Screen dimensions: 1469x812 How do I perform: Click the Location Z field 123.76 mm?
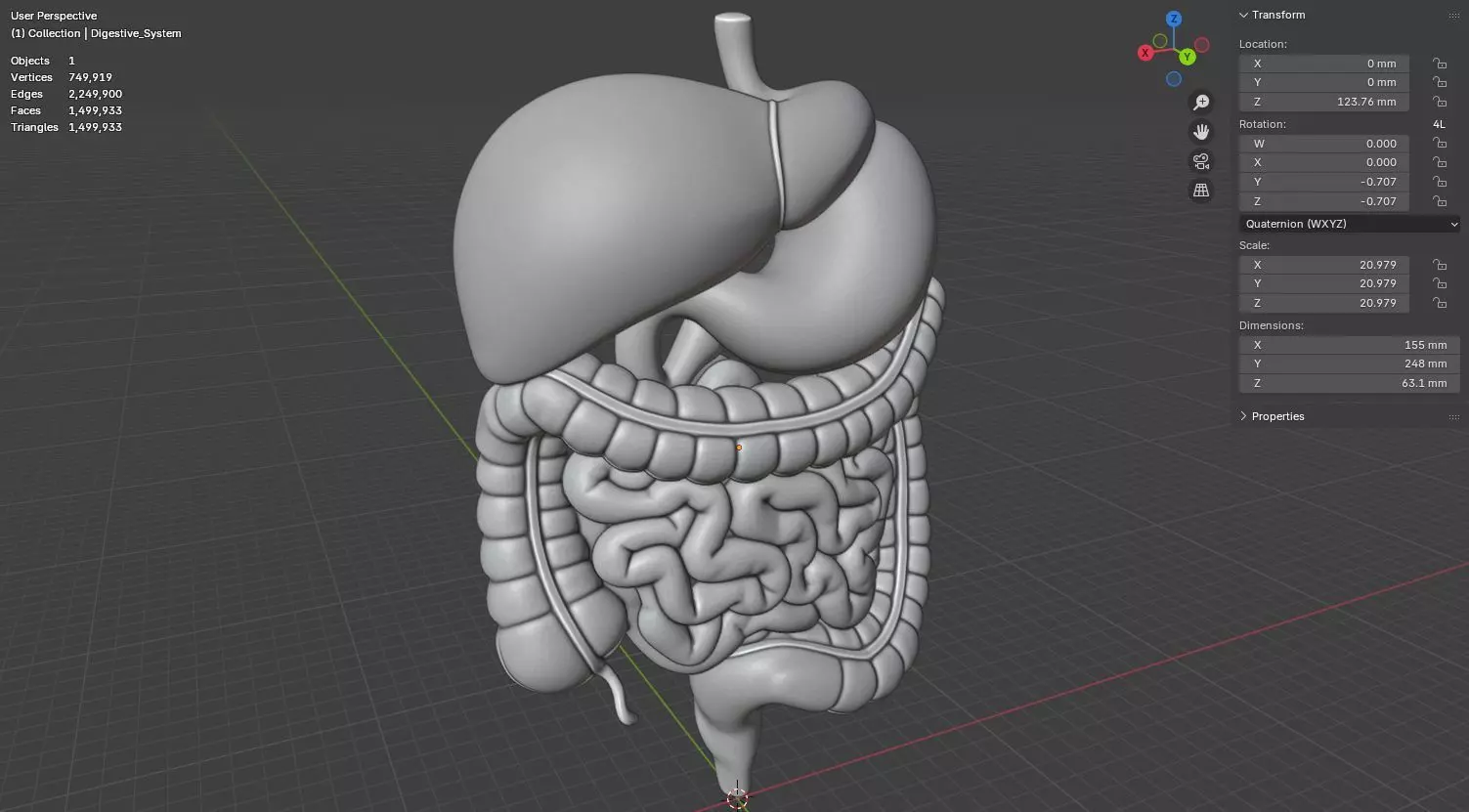tap(1324, 102)
